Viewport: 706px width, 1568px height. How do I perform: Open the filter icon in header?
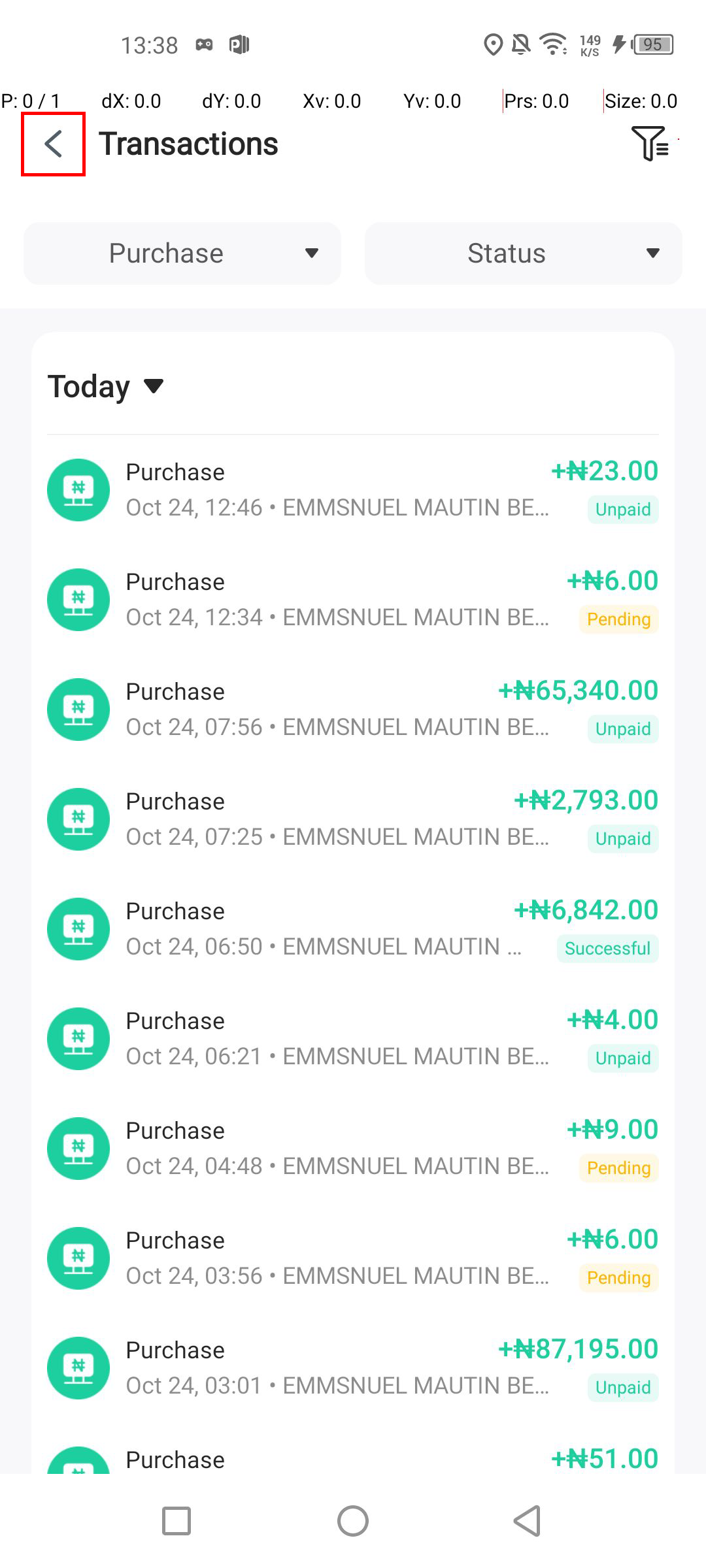coord(649,143)
